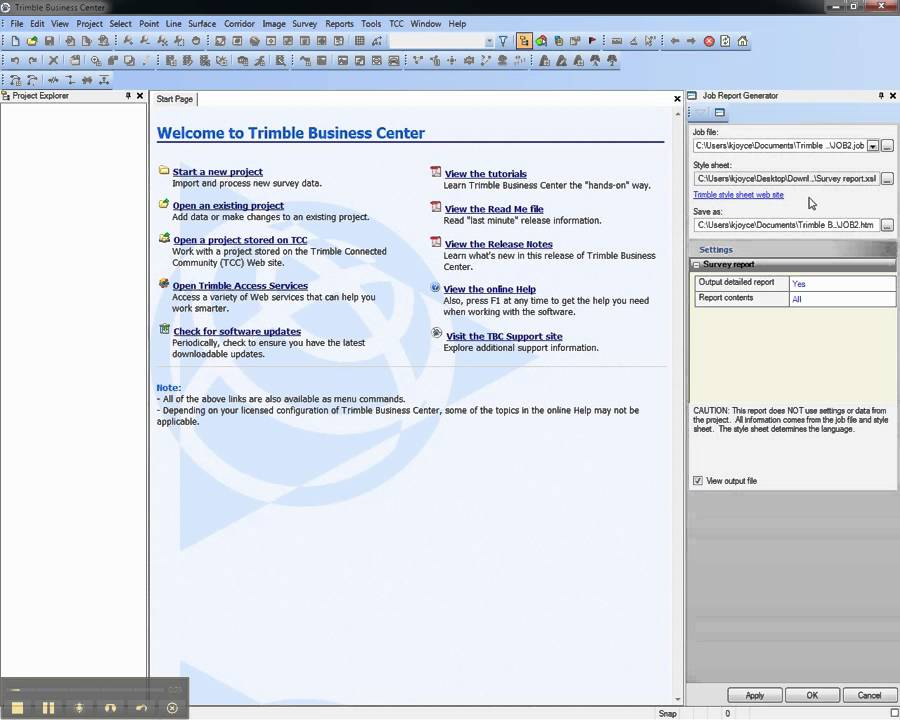This screenshot has width=900, height=720.
Task: Click the Snap status bar entry
Action: tap(667, 713)
